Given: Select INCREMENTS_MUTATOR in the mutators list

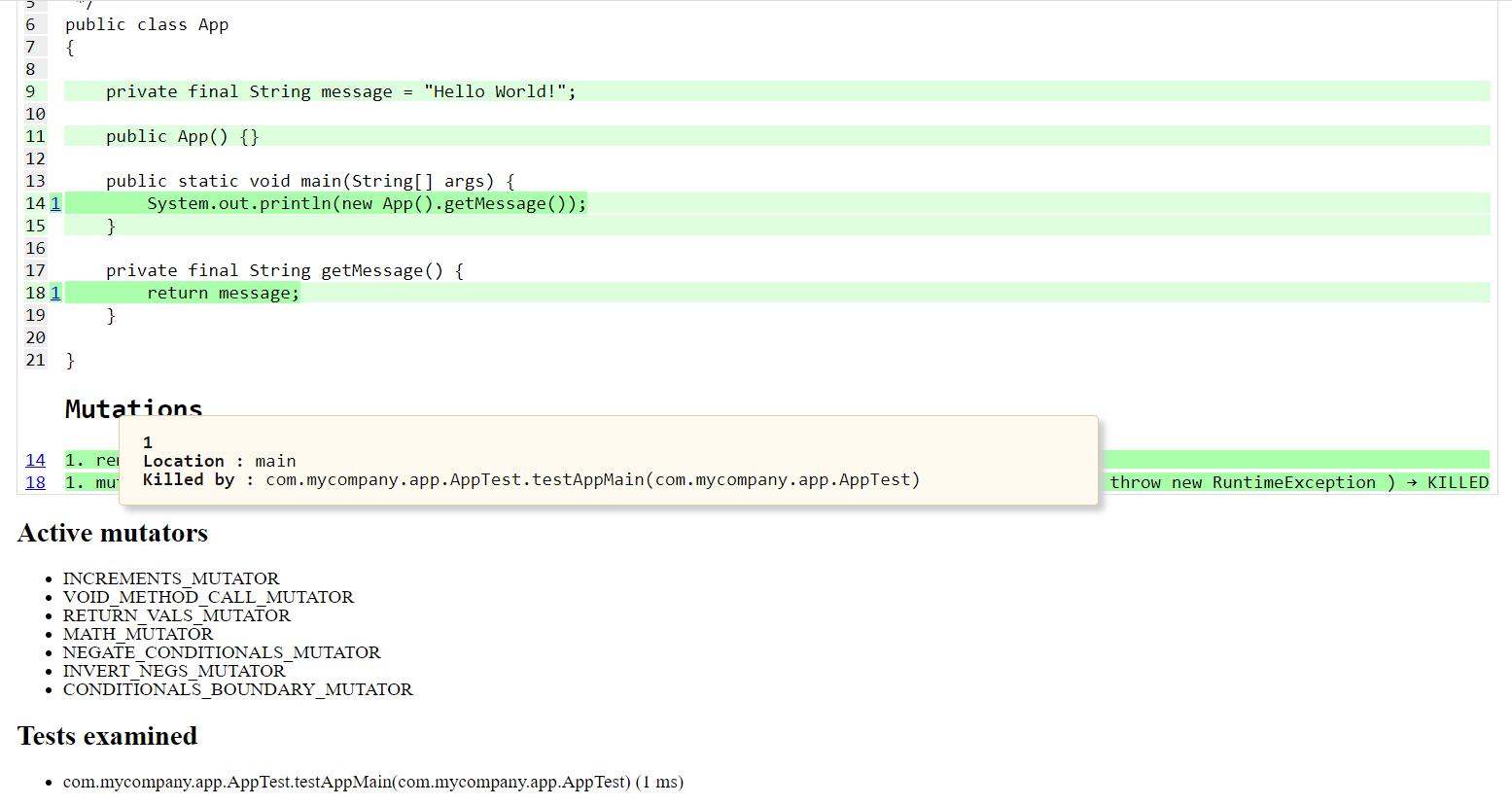Looking at the screenshot, I should [x=171, y=578].
